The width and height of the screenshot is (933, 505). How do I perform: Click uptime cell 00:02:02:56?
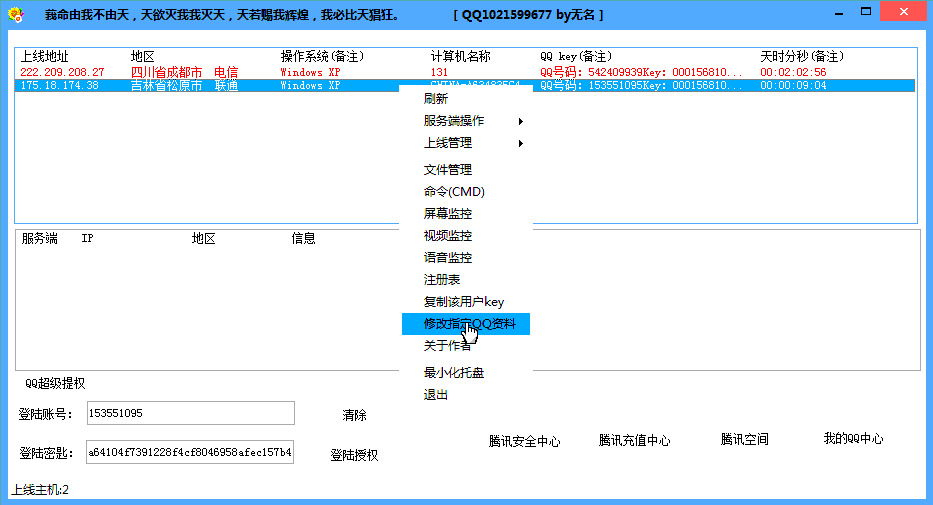tap(793, 72)
